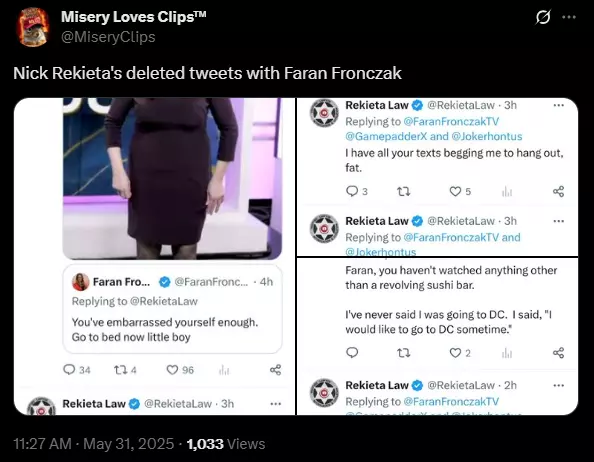Open @MiseryClips handle link
Image resolution: width=594 pixels, height=462 pixels.
tap(108, 37)
